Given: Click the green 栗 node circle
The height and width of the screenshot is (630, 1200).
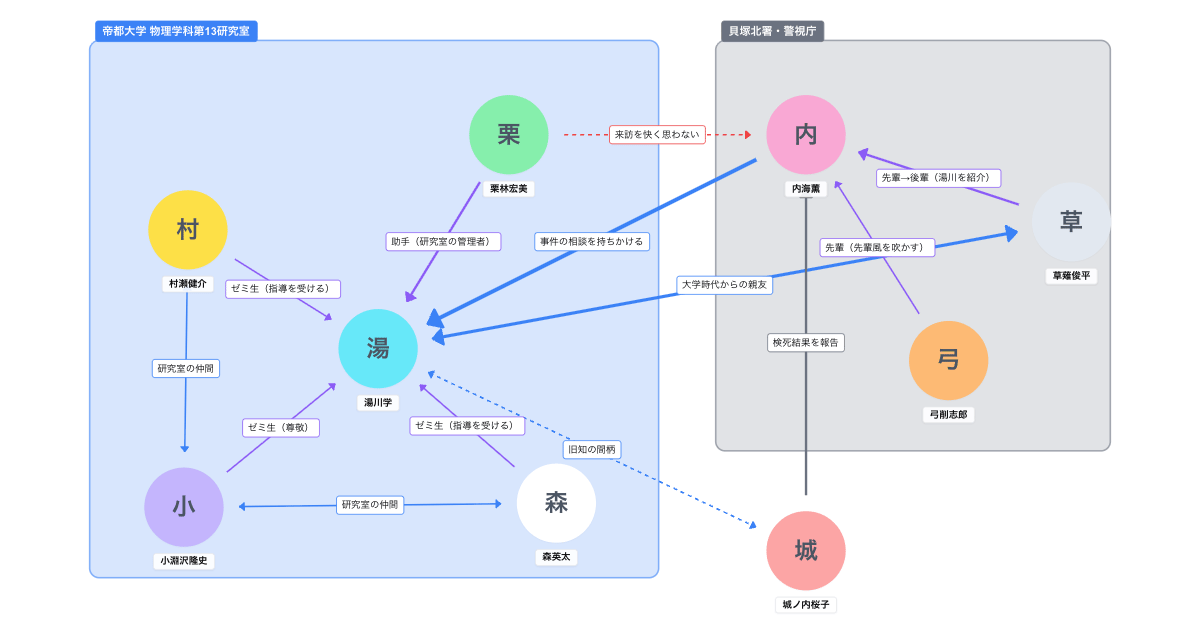Looking at the screenshot, I should [x=509, y=135].
